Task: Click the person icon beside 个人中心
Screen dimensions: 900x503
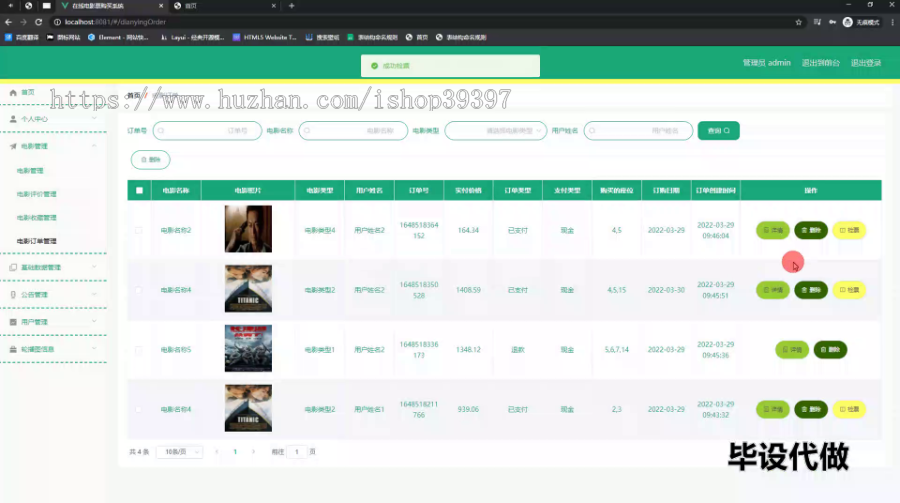Action: click(x=13, y=119)
